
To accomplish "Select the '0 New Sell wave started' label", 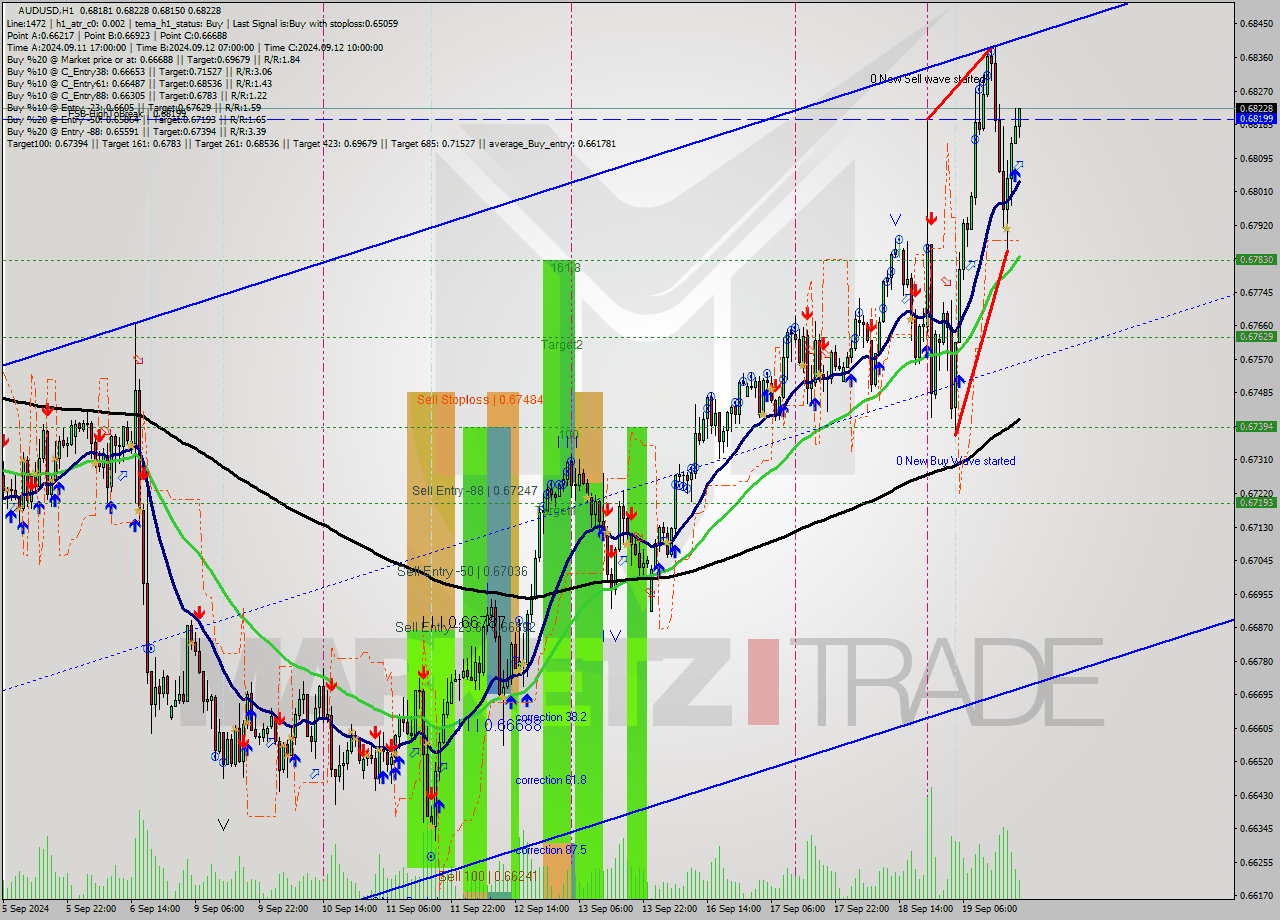I will pyautogui.click(x=927, y=79).
